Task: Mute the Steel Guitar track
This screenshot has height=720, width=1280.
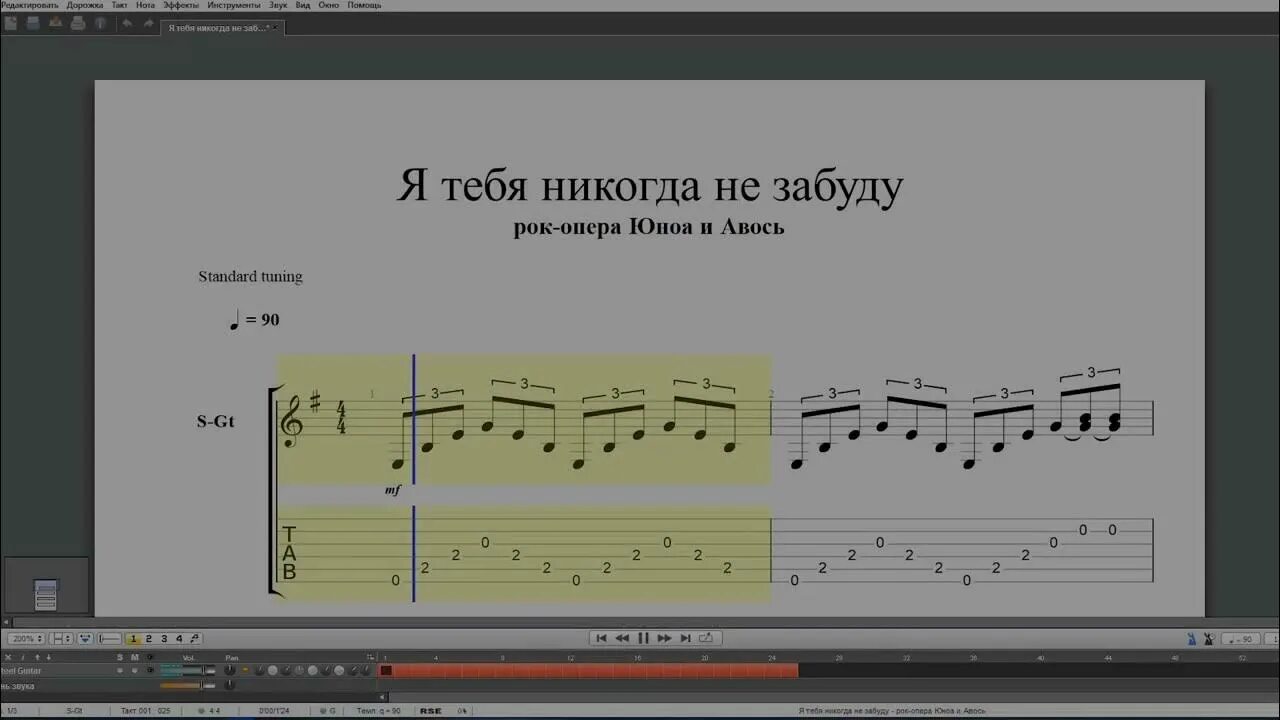Action: pyautogui.click(x=135, y=670)
